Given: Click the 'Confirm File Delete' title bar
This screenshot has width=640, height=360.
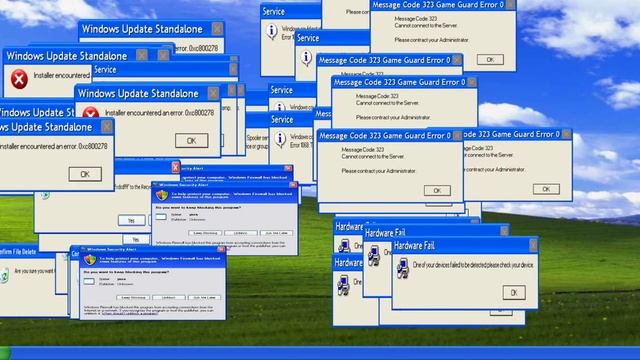Looking at the screenshot, I should (27, 252).
